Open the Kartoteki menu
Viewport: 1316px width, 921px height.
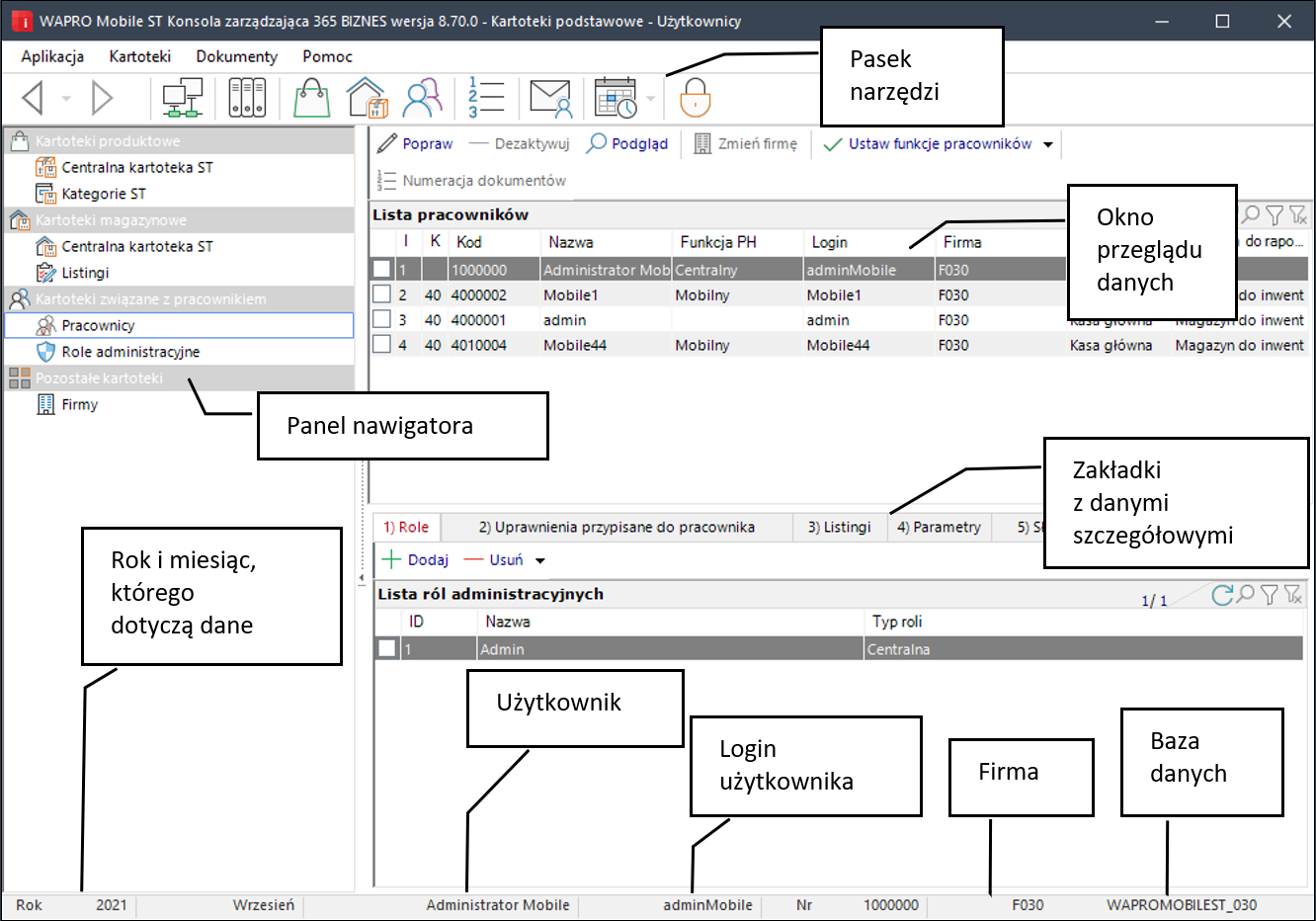pyautogui.click(x=140, y=56)
